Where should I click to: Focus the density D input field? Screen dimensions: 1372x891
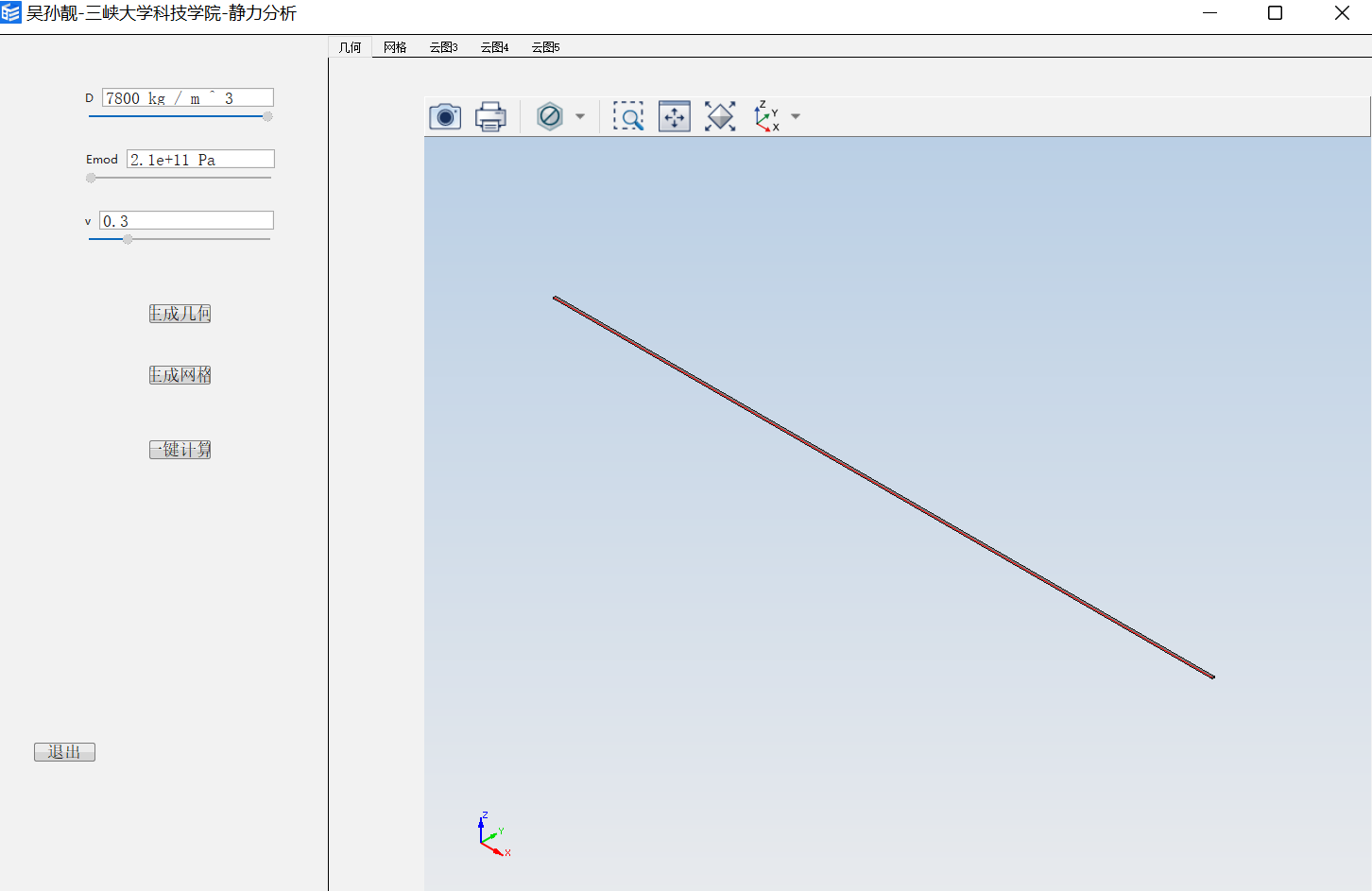pyautogui.click(x=188, y=97)
